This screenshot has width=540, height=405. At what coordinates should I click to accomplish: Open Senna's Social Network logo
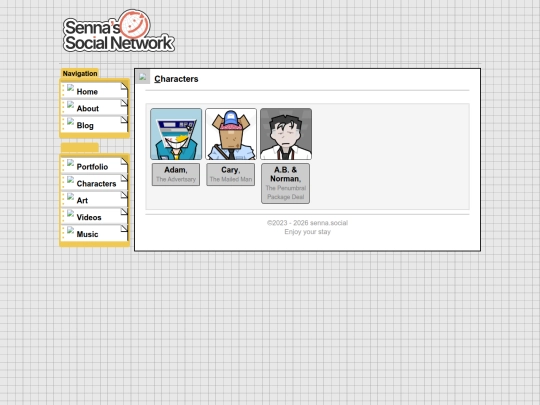click(x=119, y=31)
